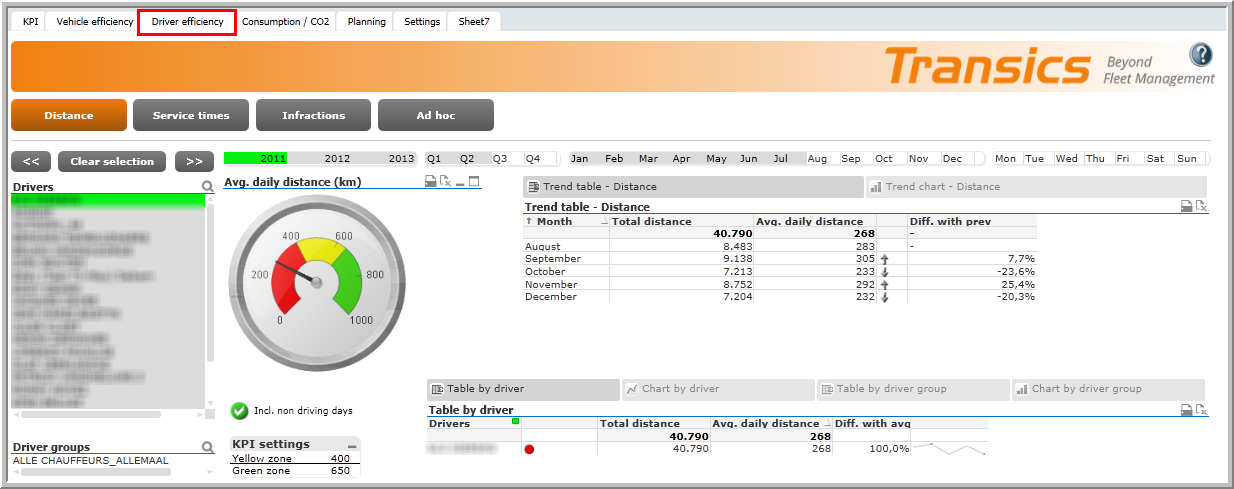Viewport: 1234px width, 489px height.
Task: Collapse the KPI settings panel
Action: (352, 445)
